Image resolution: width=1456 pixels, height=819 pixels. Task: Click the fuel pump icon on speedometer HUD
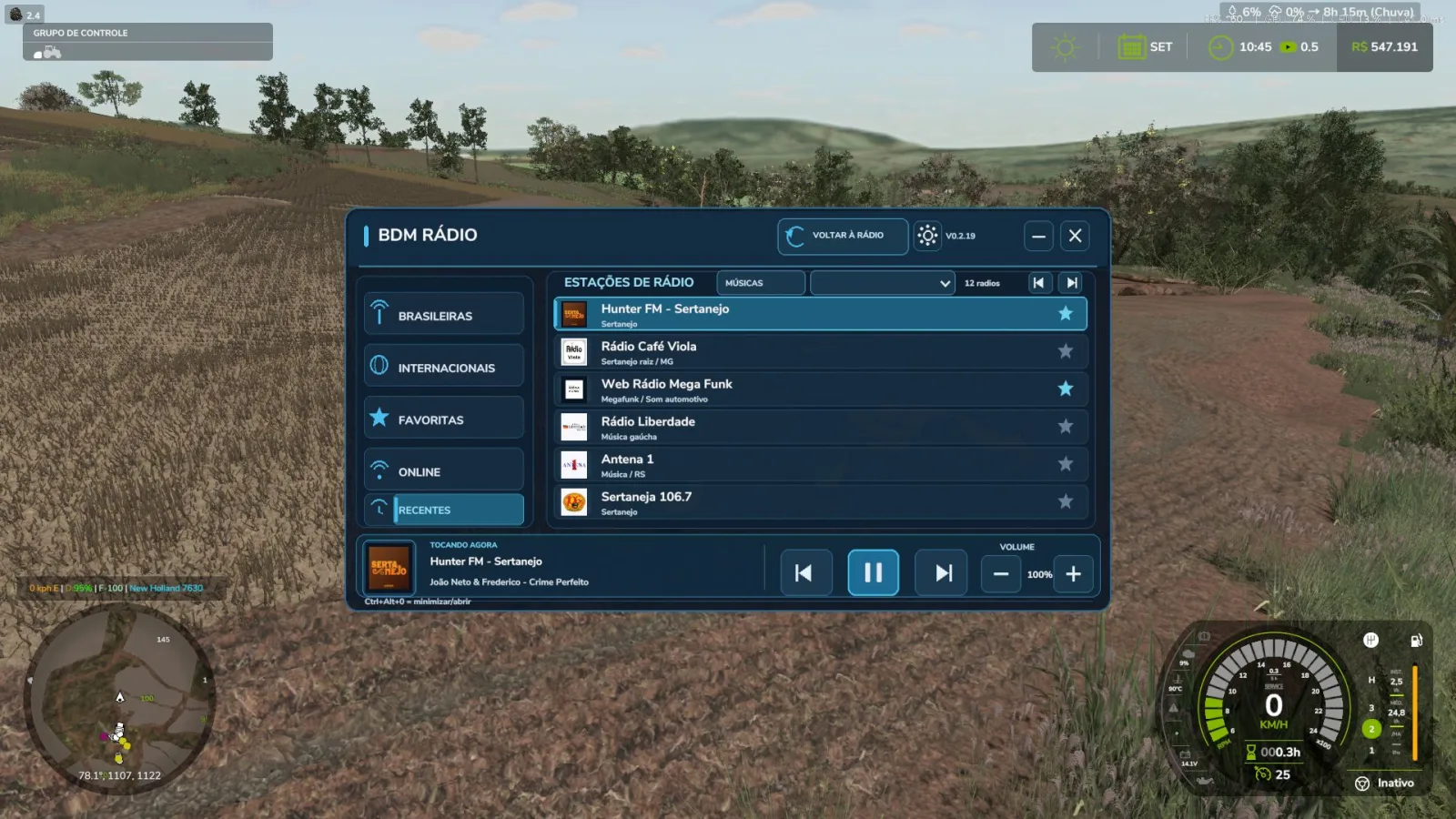tap(1416, 641)
